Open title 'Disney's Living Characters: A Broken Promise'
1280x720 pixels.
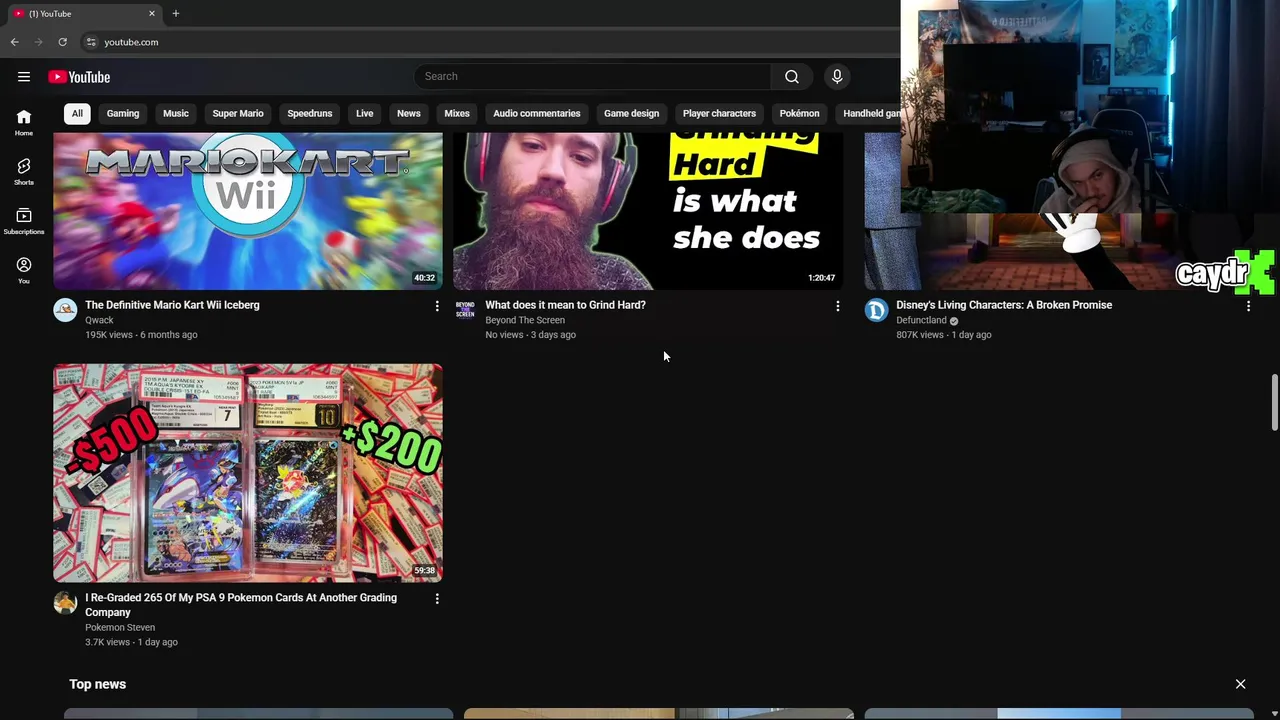1004,305
